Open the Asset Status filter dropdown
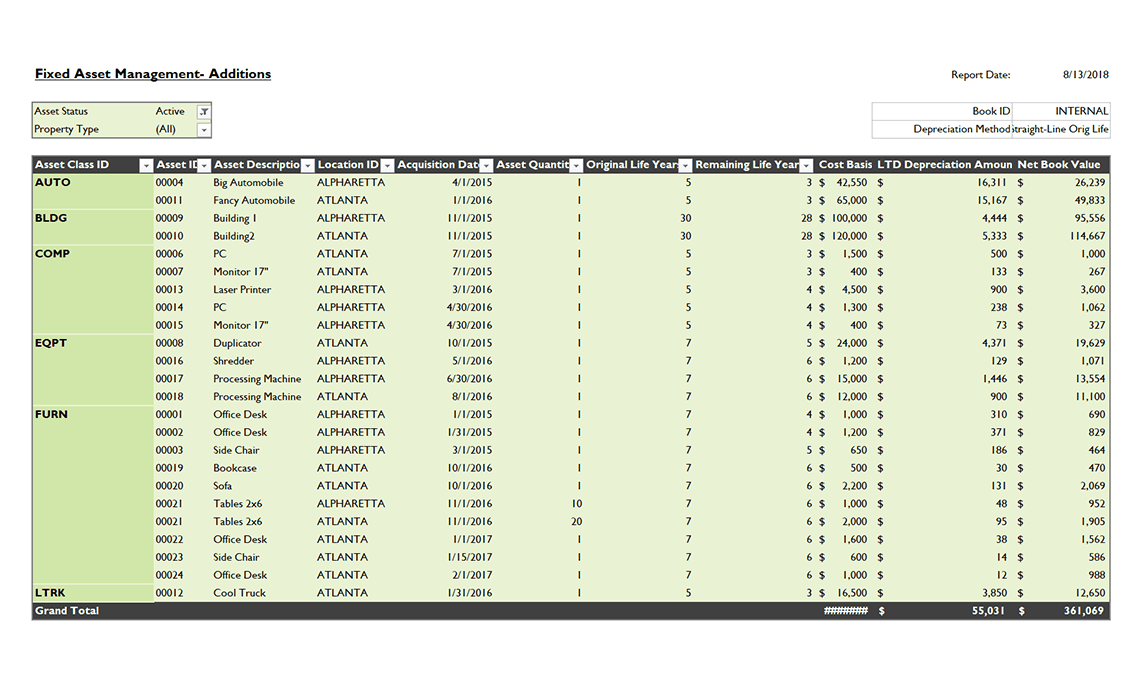Image resolution: width=1140 pixels, height=687 pixels. pyautogui.click(x=204, y=111)
